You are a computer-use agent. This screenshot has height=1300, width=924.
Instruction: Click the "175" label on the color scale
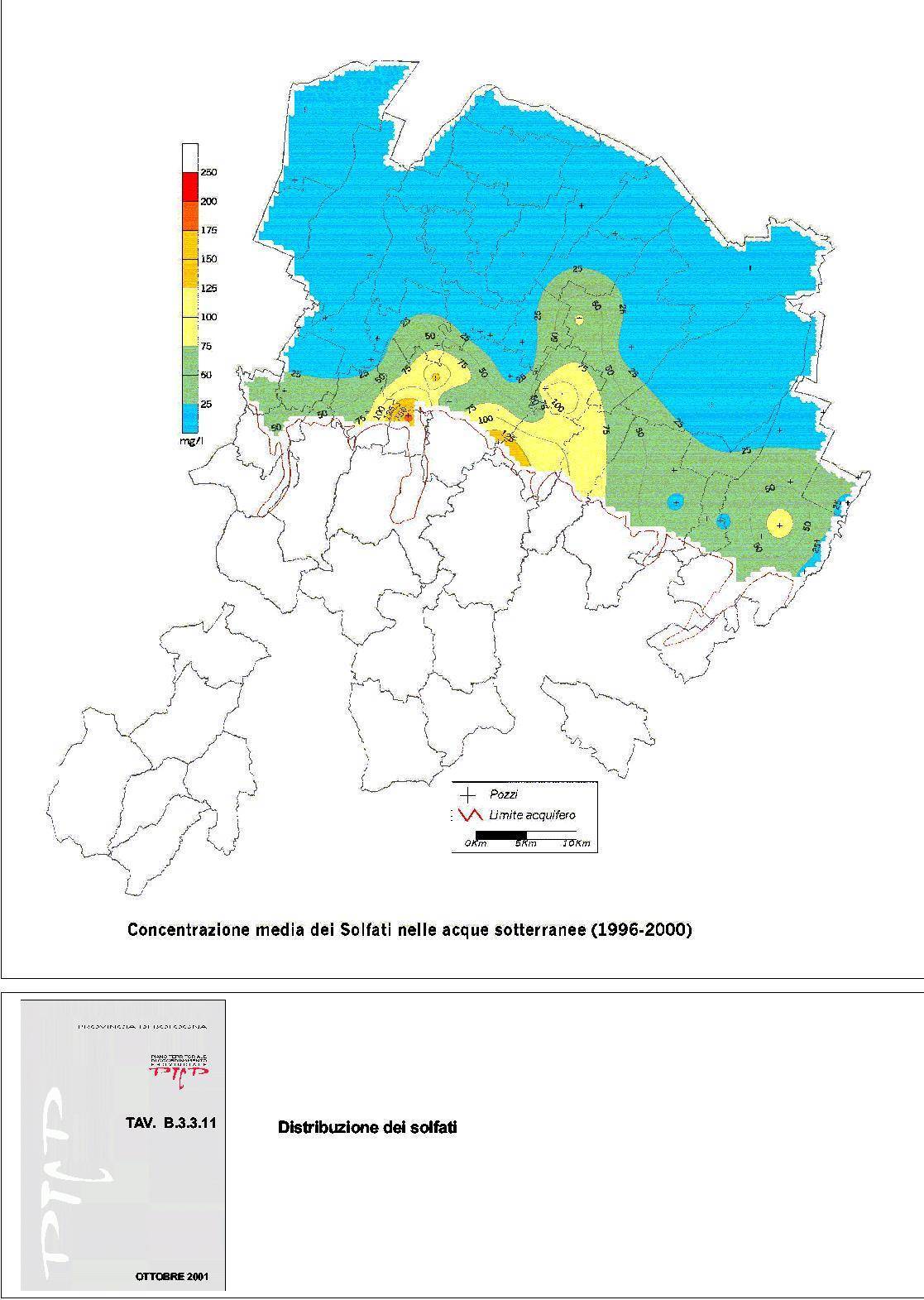209,230
